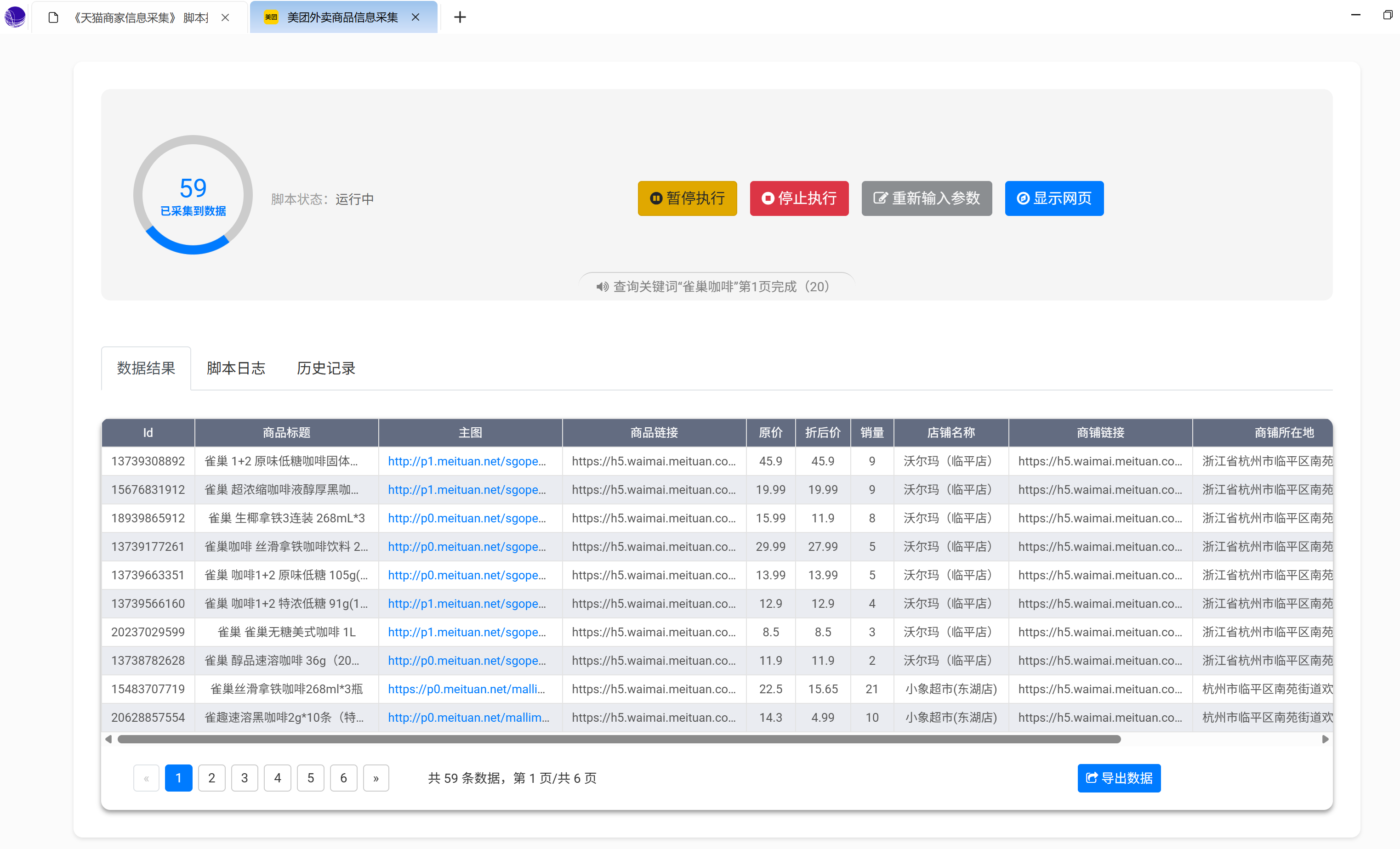
Task: Click the 商铺链接 column header
Action: click(x=1100, y=433)
